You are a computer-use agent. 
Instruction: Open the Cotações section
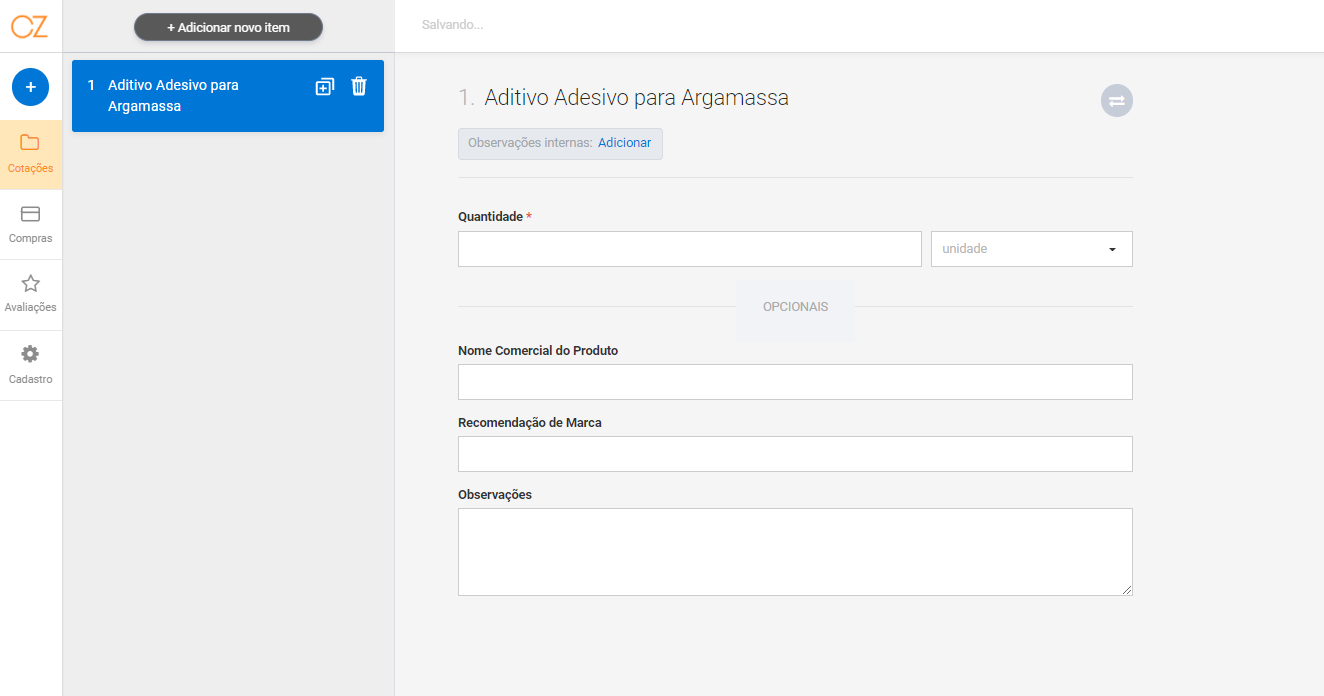click(30, 155)
